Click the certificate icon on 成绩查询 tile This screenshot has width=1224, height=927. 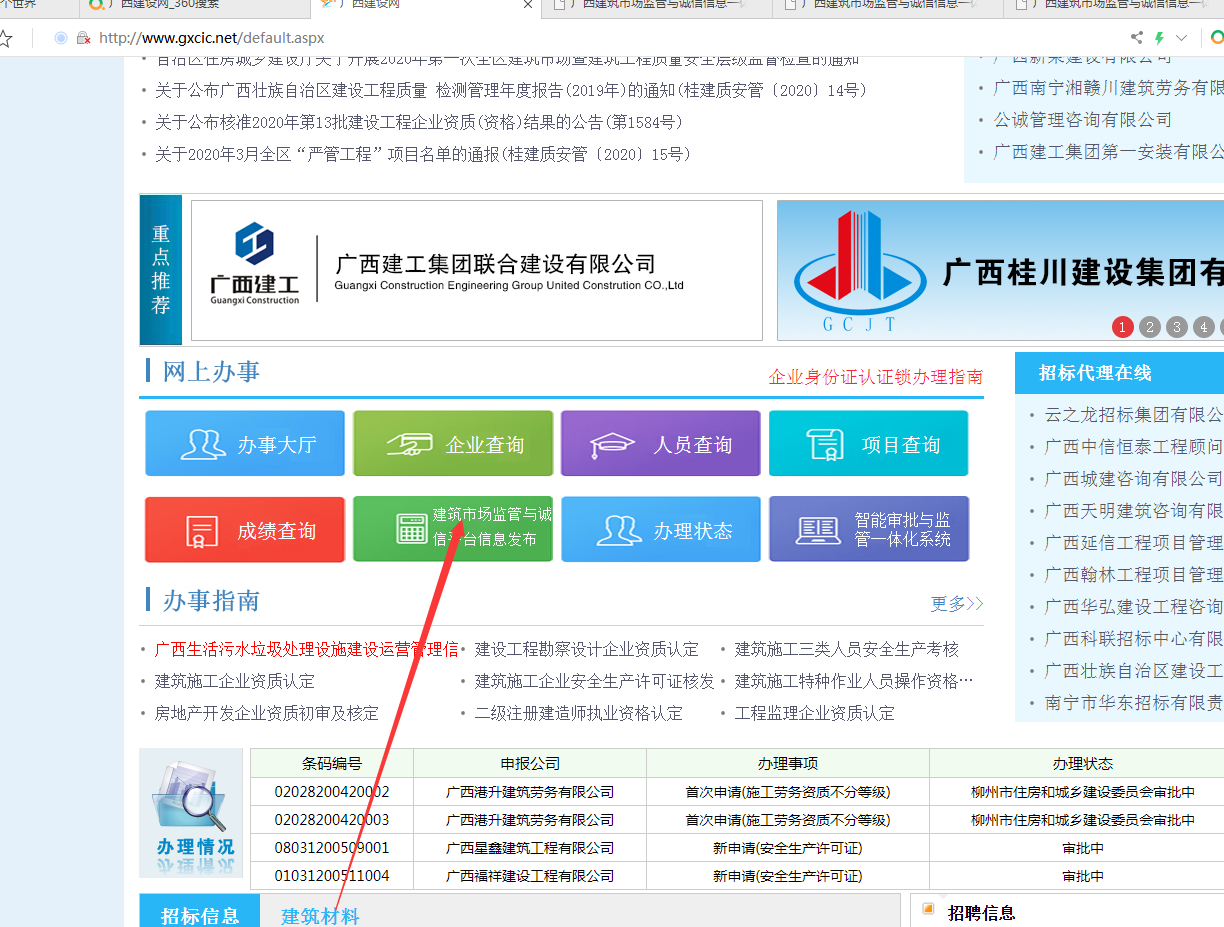click(x=202, y=531)
